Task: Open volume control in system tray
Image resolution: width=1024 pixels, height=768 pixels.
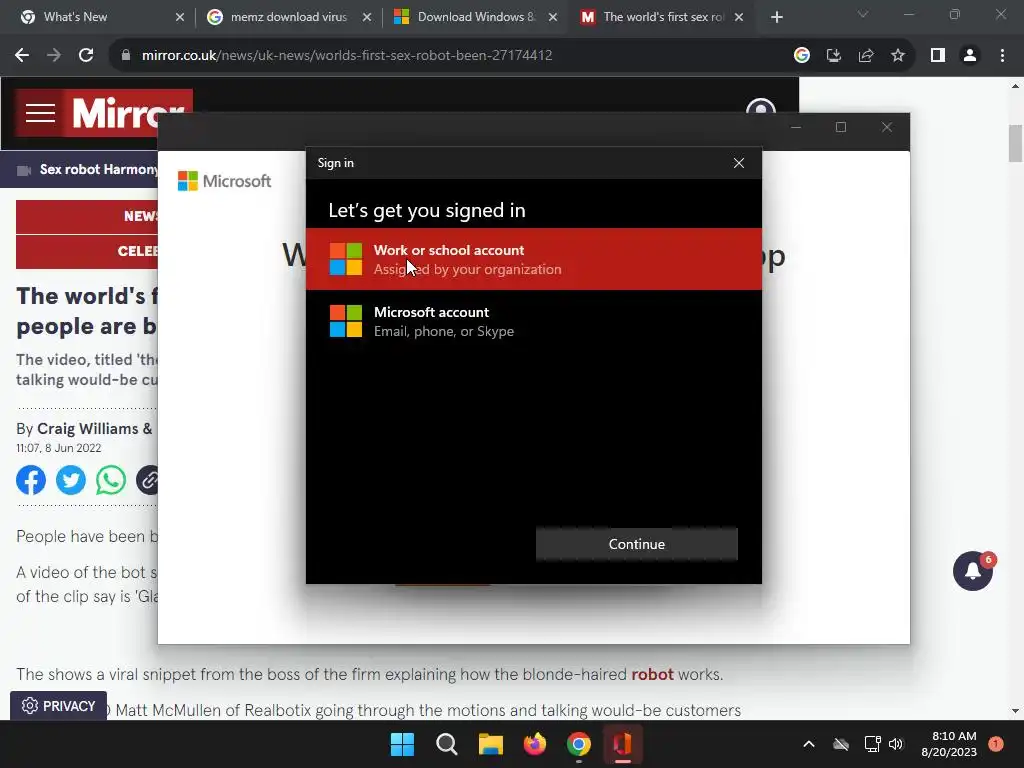Action: click(x=896, y=744)
